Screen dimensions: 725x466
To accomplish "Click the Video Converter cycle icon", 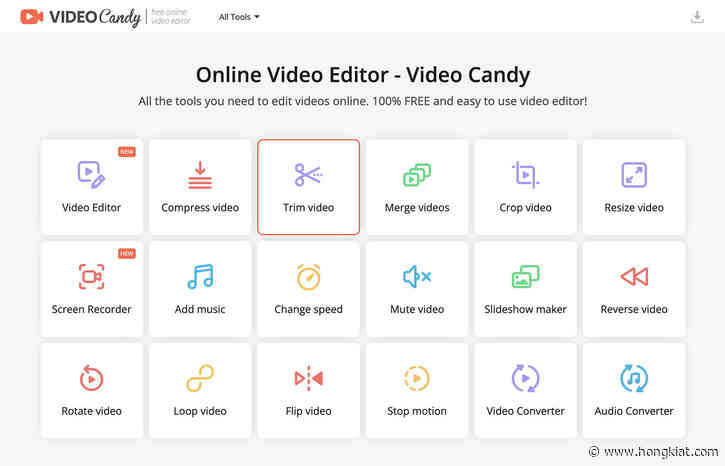I will pos(525,378).
